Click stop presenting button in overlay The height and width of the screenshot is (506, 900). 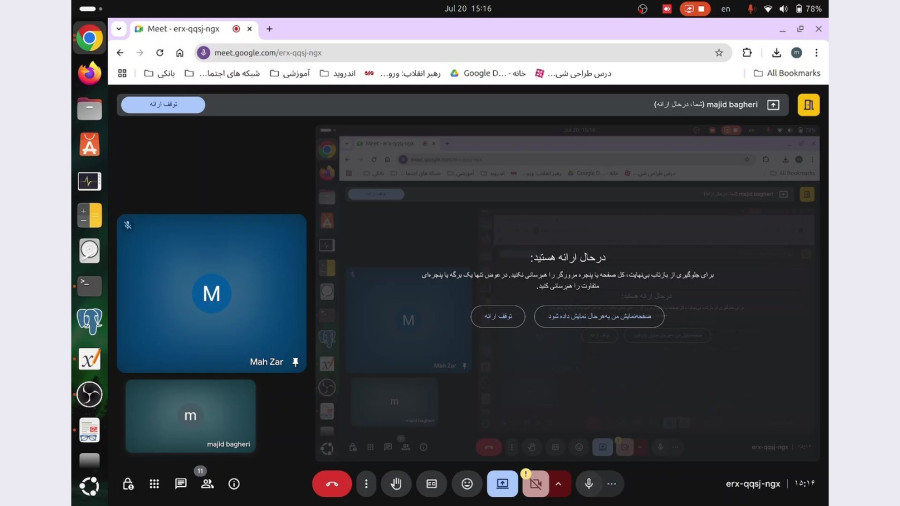point(498,316)
